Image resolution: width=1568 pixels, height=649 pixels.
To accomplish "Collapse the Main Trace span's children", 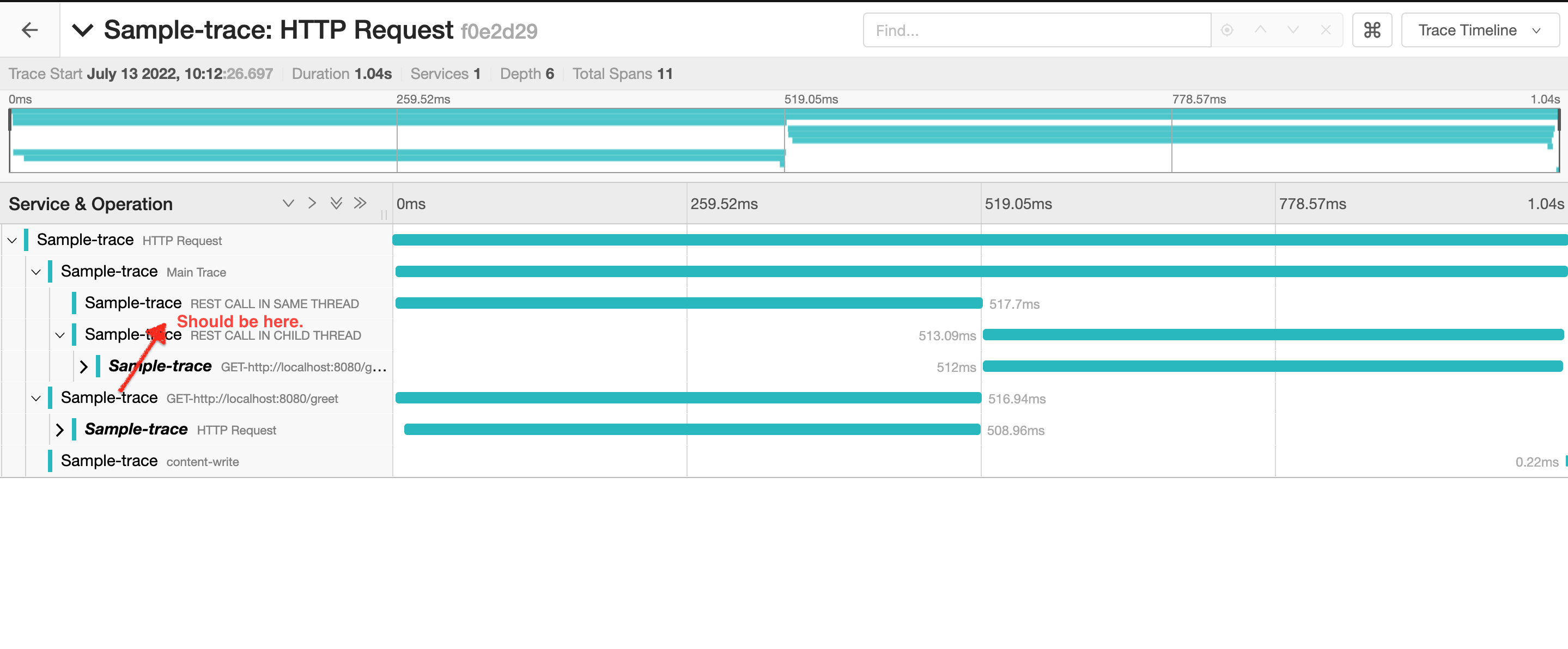I will tap(35, 271).
